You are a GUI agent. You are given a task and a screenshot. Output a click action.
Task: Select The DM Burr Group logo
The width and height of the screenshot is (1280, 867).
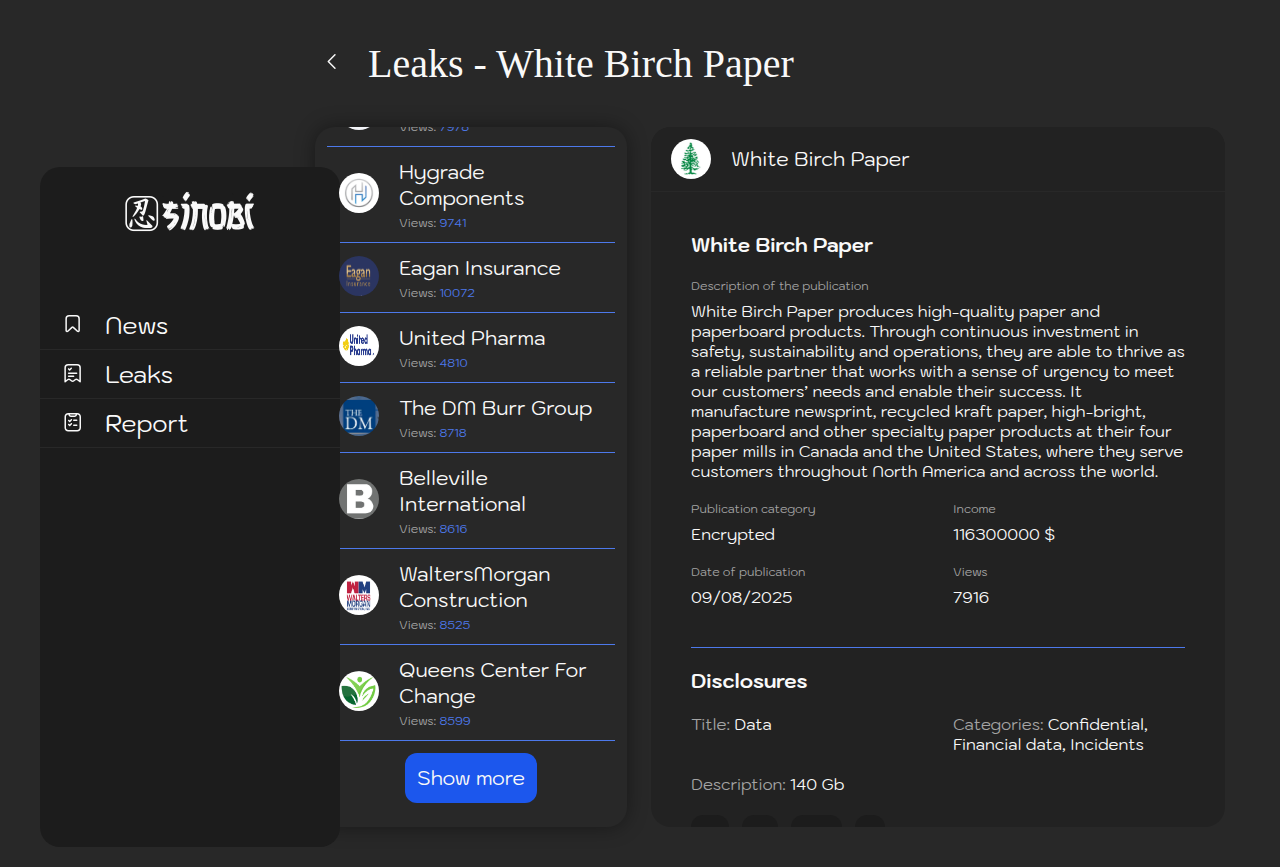pyautogui.click(x=359, y=416)
